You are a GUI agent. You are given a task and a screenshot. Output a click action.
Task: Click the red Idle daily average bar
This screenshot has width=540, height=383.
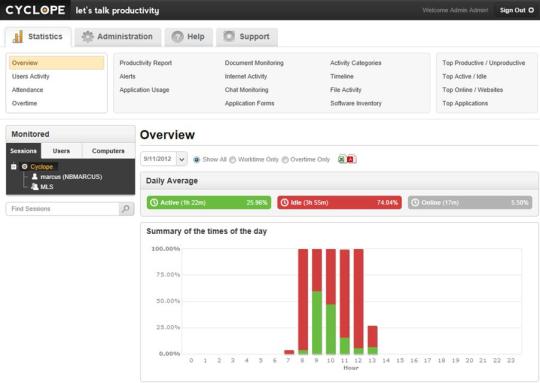click(x=340, y=203)
